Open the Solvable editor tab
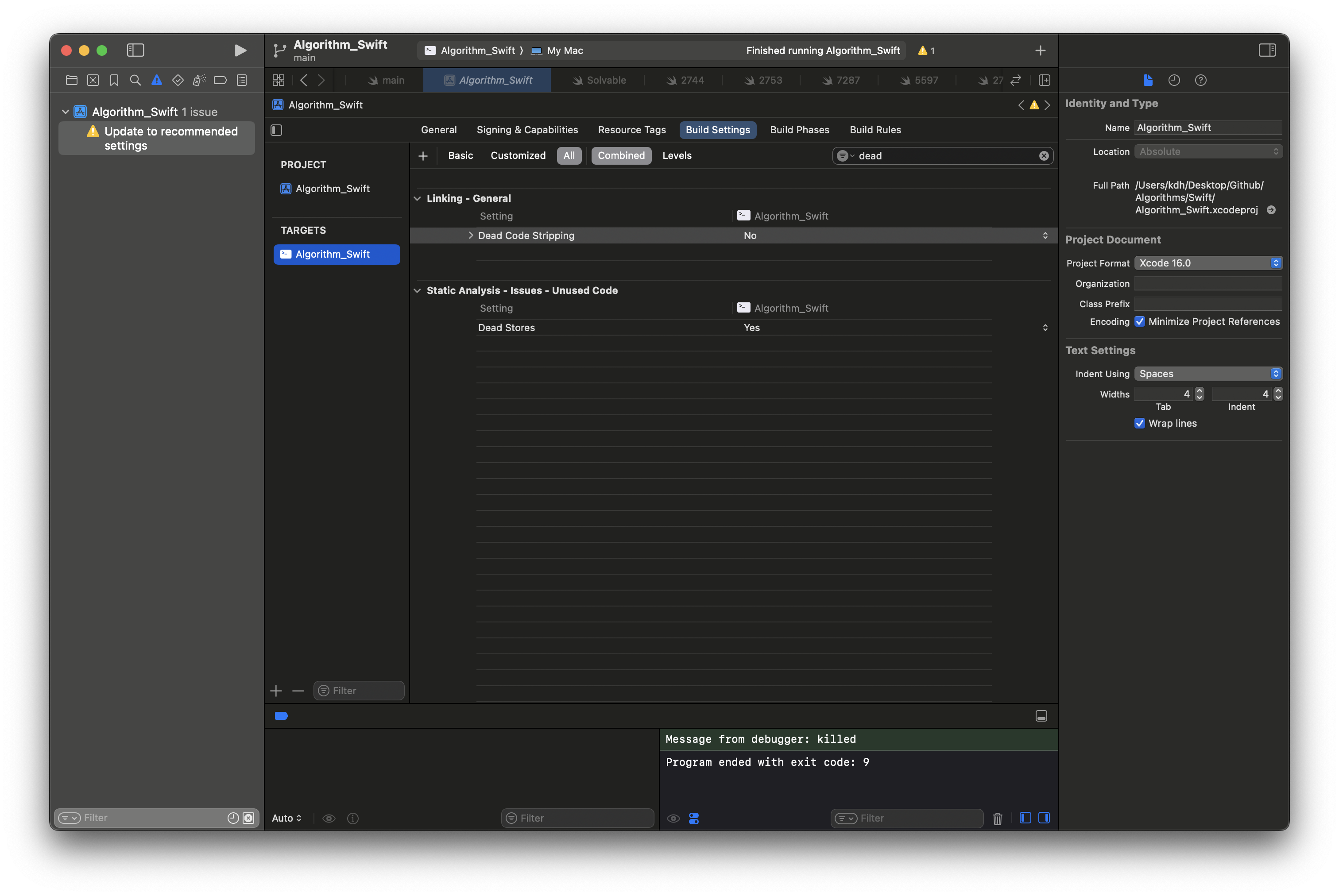 [x=599, y=81]
